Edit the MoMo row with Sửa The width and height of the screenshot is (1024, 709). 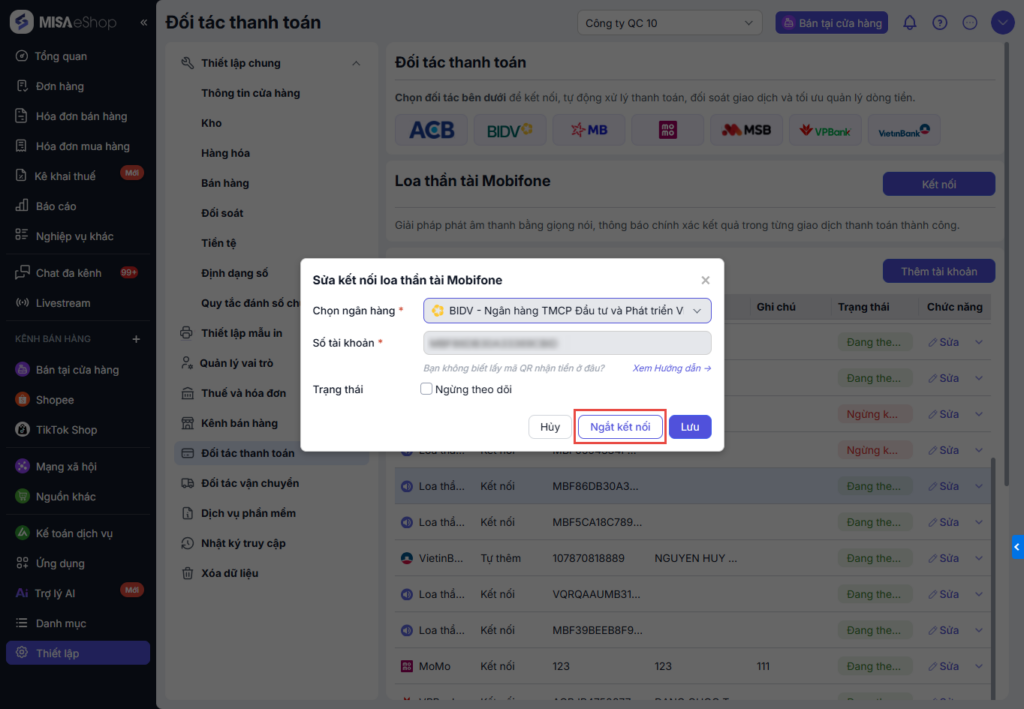[x=944, y=666]
